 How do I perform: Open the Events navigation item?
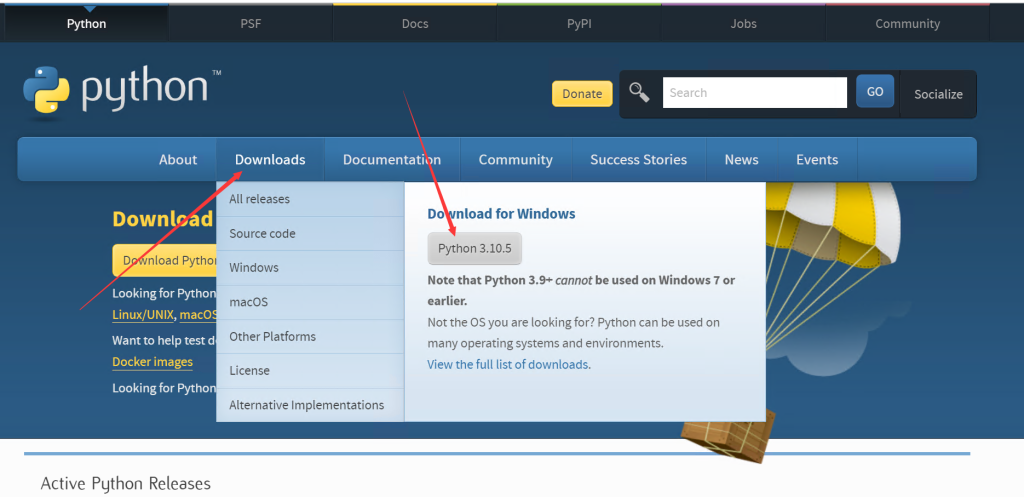coord(817,159)
